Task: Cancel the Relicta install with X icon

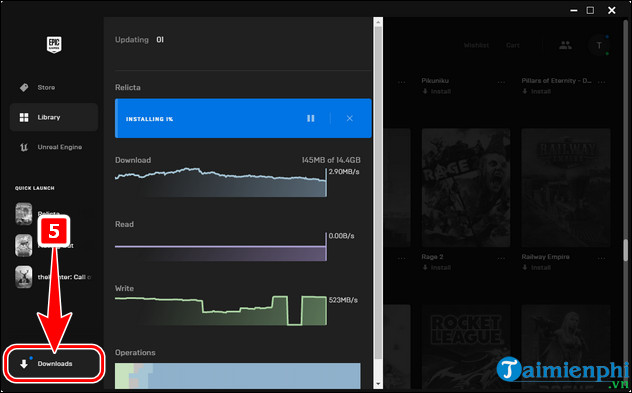Action: point(349,119)
